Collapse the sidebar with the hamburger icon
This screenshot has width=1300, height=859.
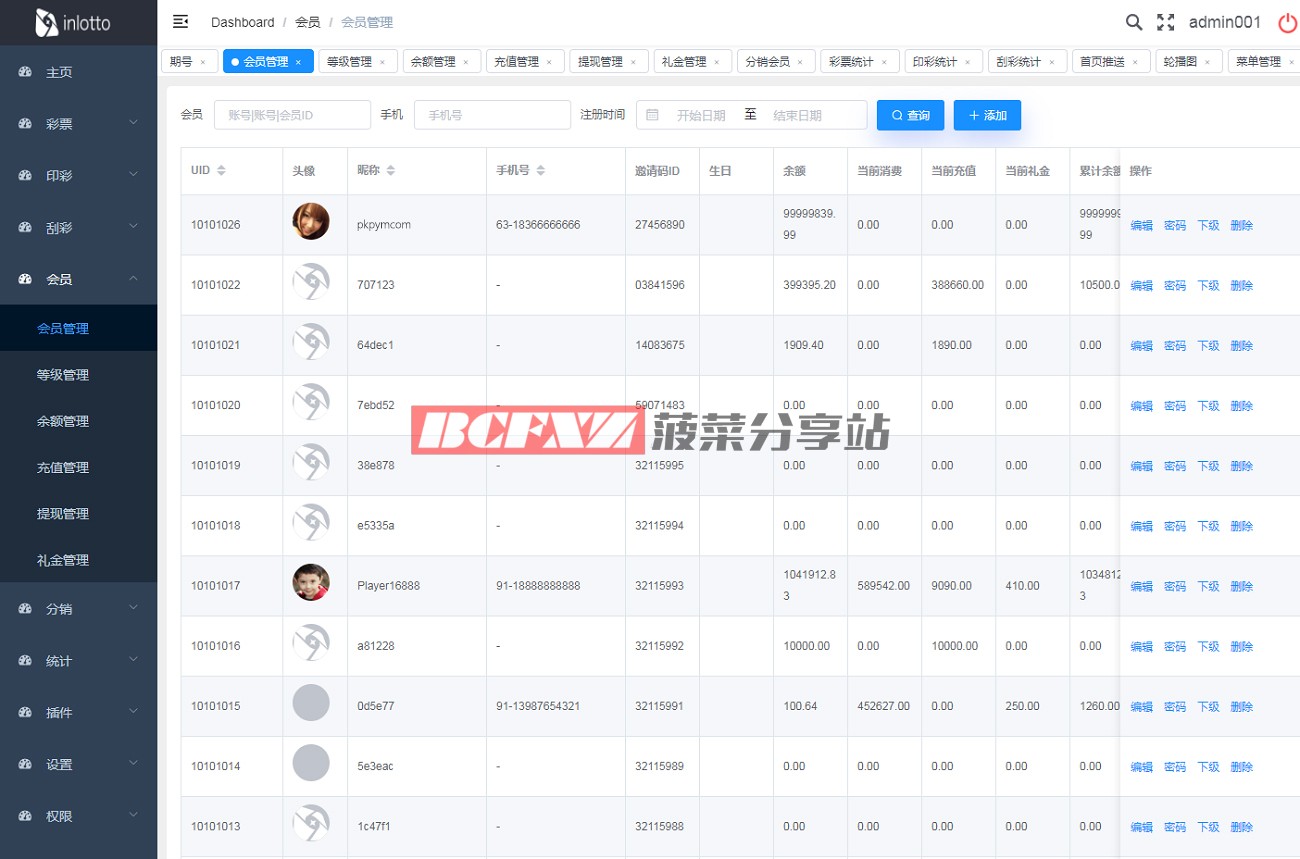tap(181, 22)
